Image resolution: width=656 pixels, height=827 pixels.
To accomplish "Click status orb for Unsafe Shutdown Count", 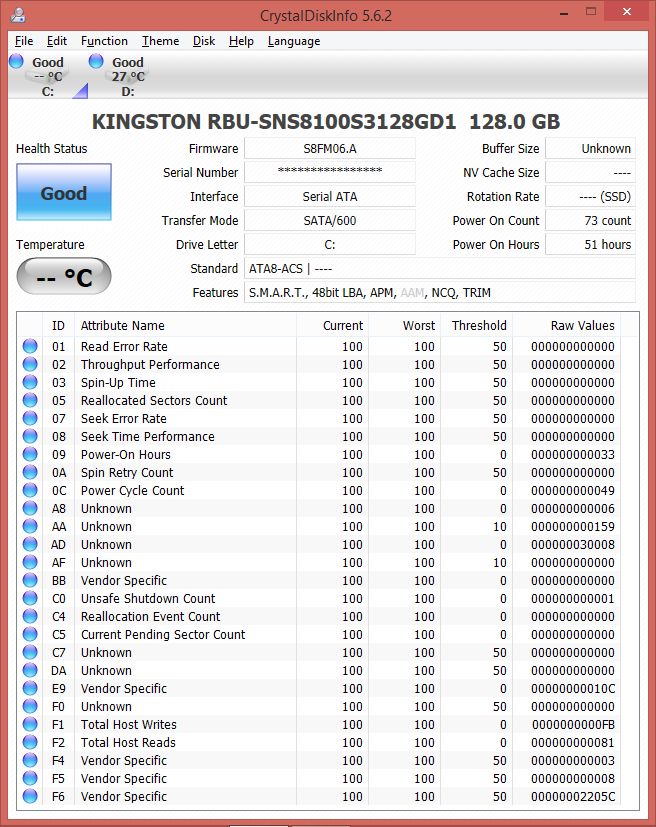I will (30, 598).
